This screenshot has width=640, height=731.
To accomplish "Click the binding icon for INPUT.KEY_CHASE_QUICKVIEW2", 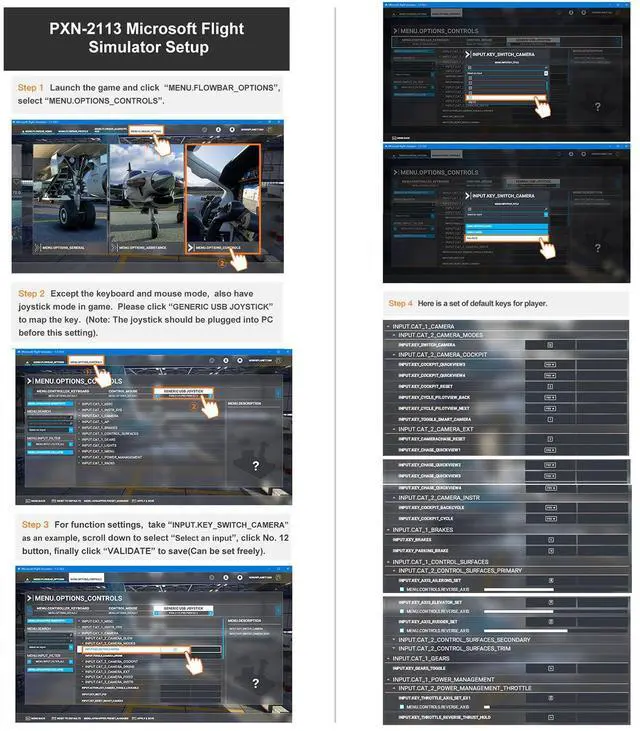I will pyautogui.click(x=550, y=465).
